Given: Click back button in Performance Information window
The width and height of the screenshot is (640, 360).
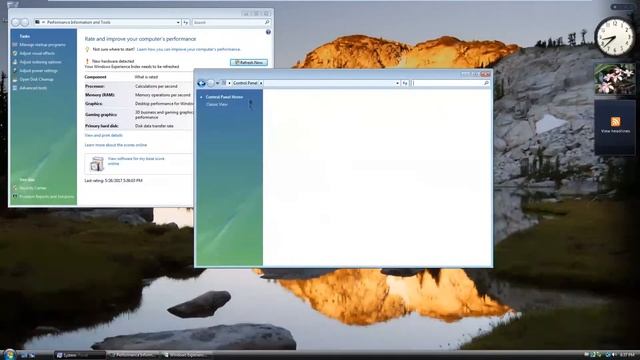Looking at the screenshot, I should (16, 22).
